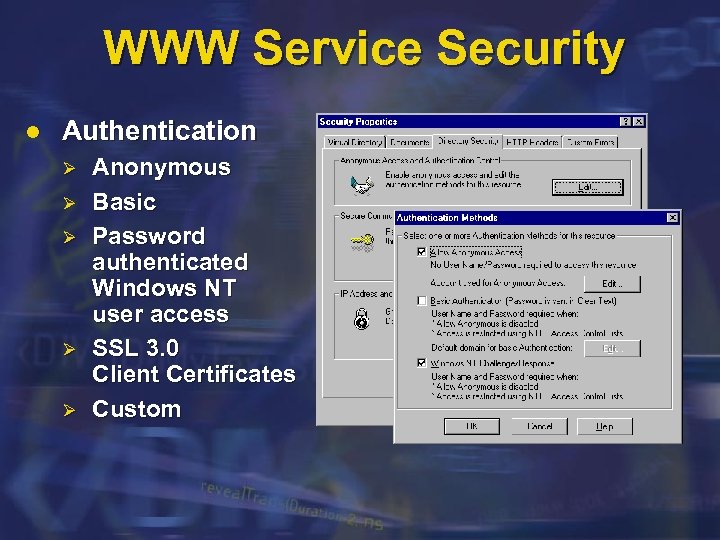Click the help question-mark button in Security Properties
This screenshot has width=720, height=540.
tap(625, 122)
